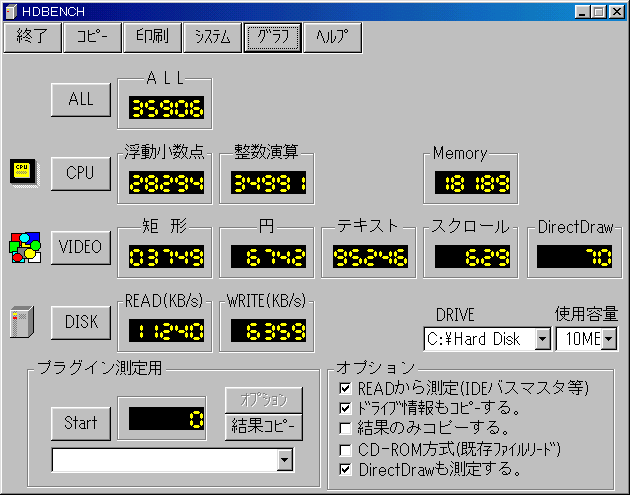Disable DirectDrawも測定する checkbox
630x495 pixels.
tap(345, 469)
